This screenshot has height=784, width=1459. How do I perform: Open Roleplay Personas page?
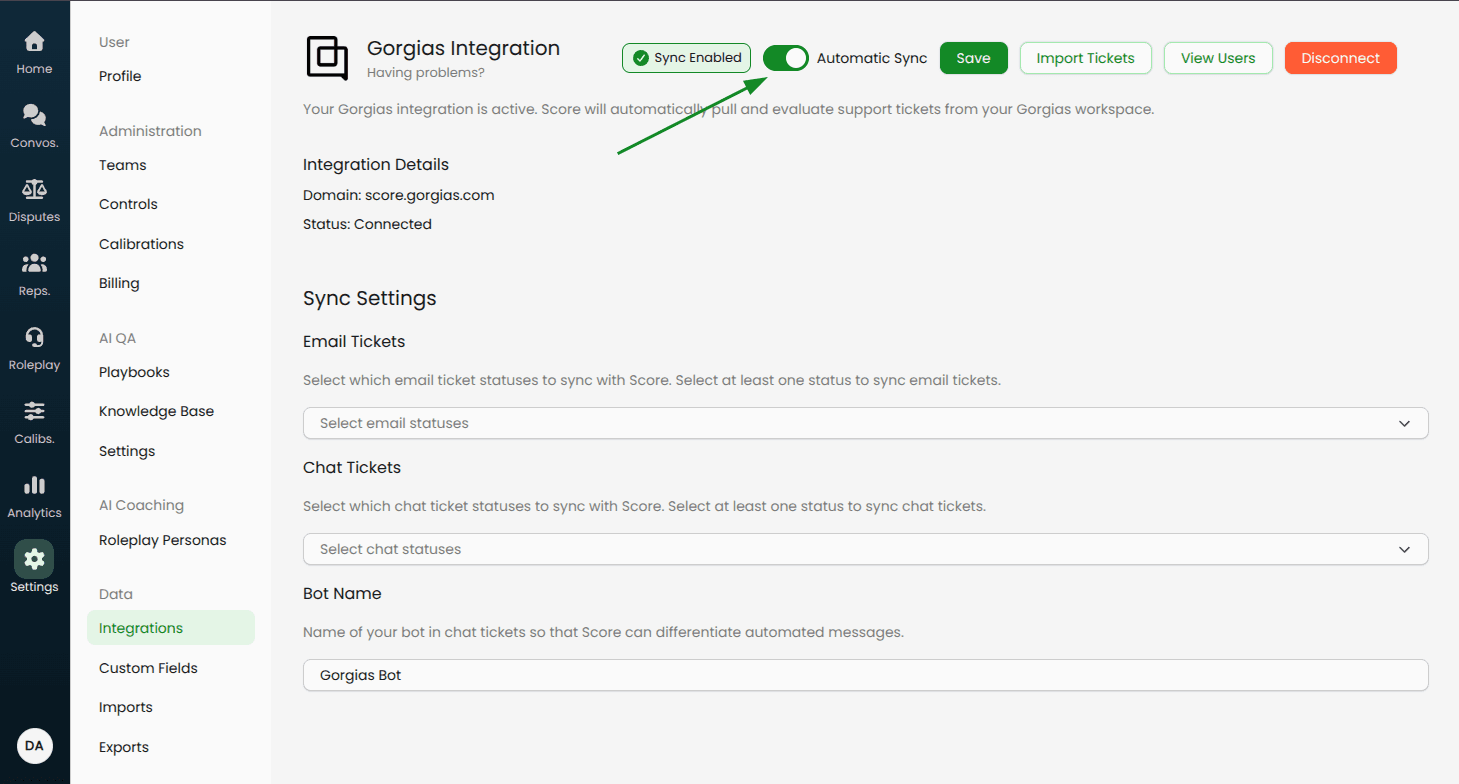[162, 540]
